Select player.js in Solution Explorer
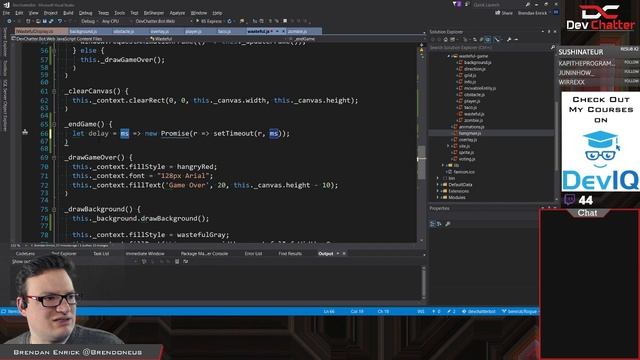The width and height of the screenshot is (640, 360). coord(472,101)
